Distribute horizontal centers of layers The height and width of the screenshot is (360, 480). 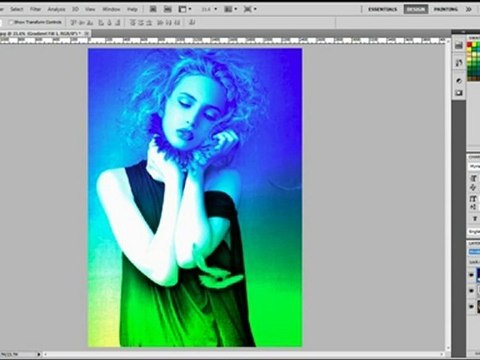(x=169, y=22)
